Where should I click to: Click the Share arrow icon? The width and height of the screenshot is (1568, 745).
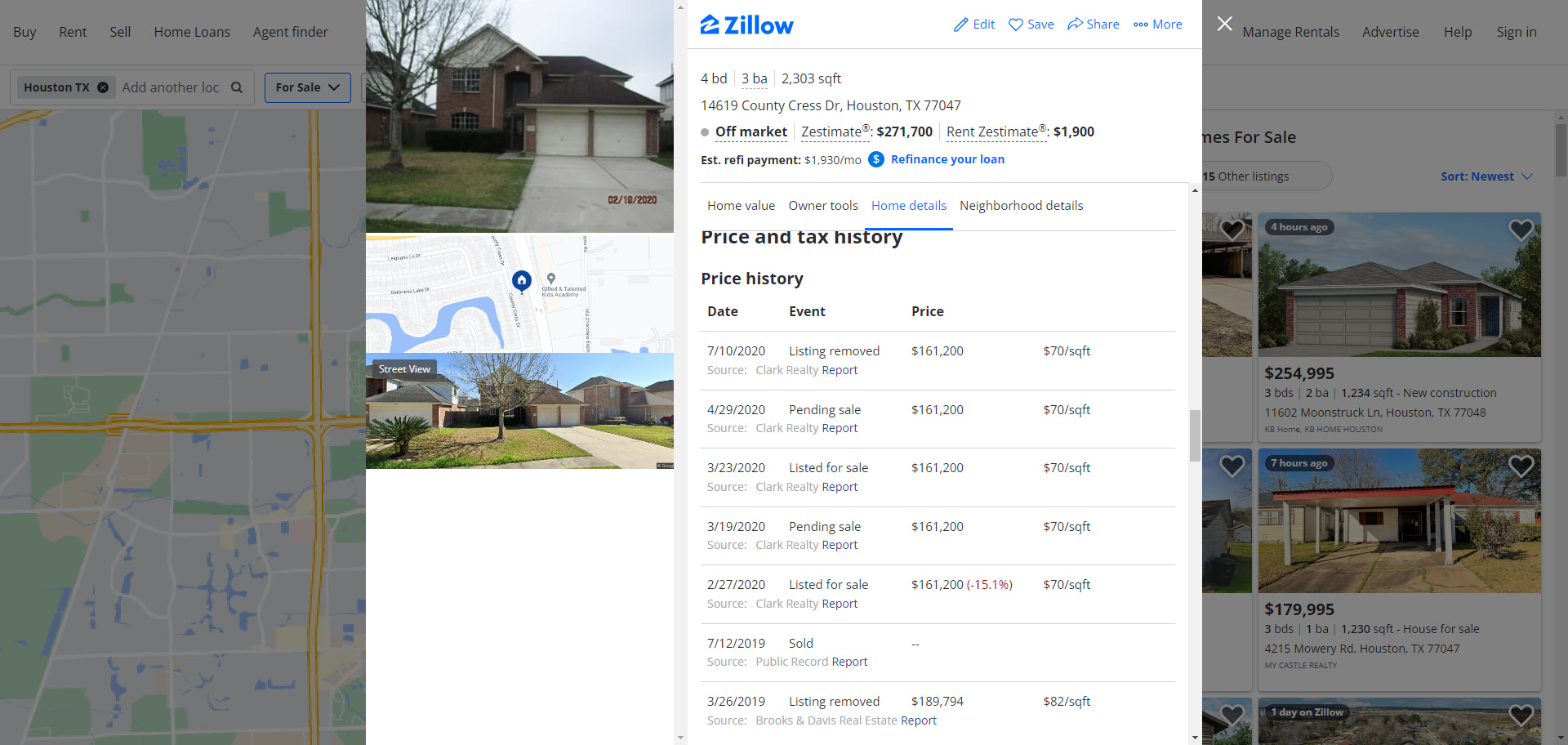(1075, 24)
